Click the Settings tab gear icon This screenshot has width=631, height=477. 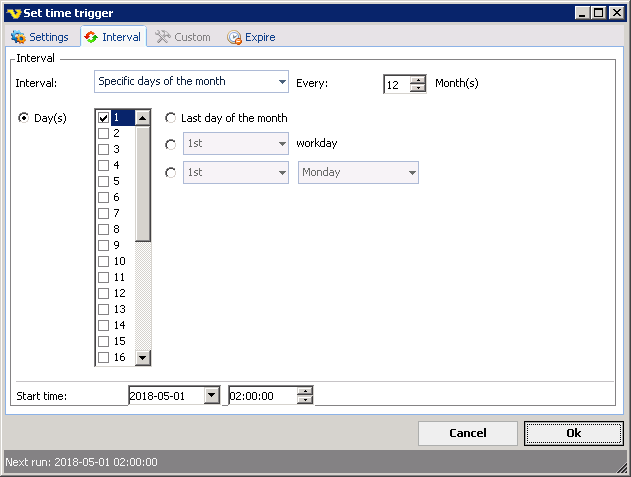pyautogui.click(x=17, y=37)
